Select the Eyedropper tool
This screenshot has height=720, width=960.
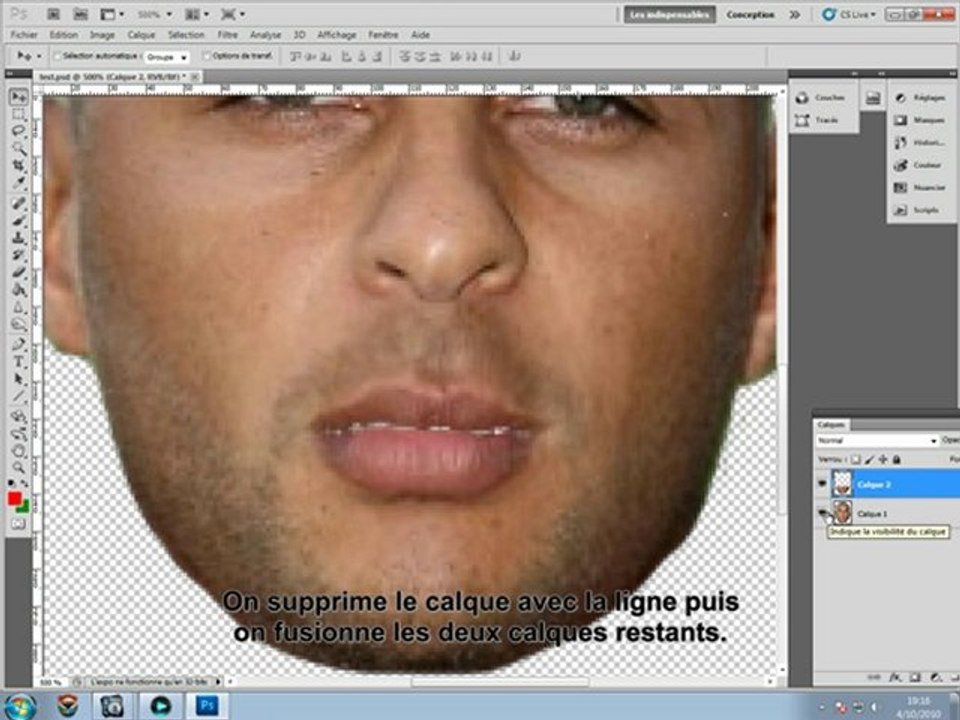[19, 183]
